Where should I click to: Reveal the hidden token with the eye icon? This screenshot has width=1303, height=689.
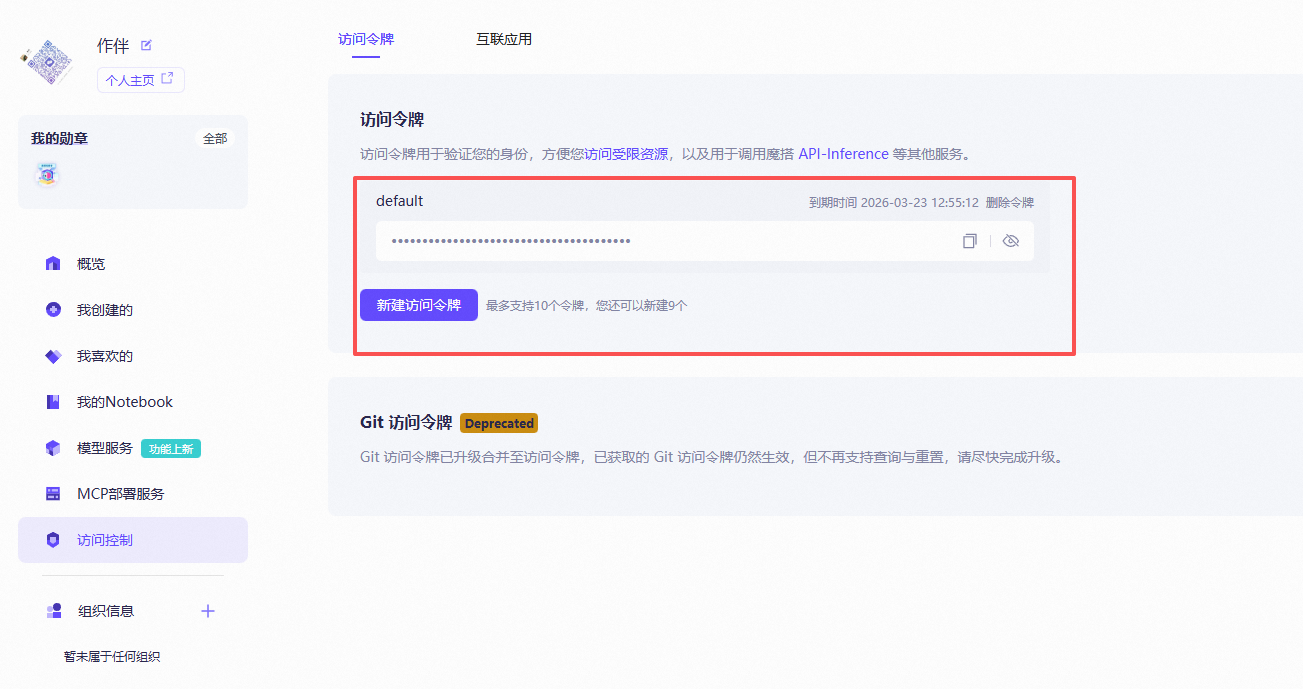pyautogui.click(x=1010, y=241)
